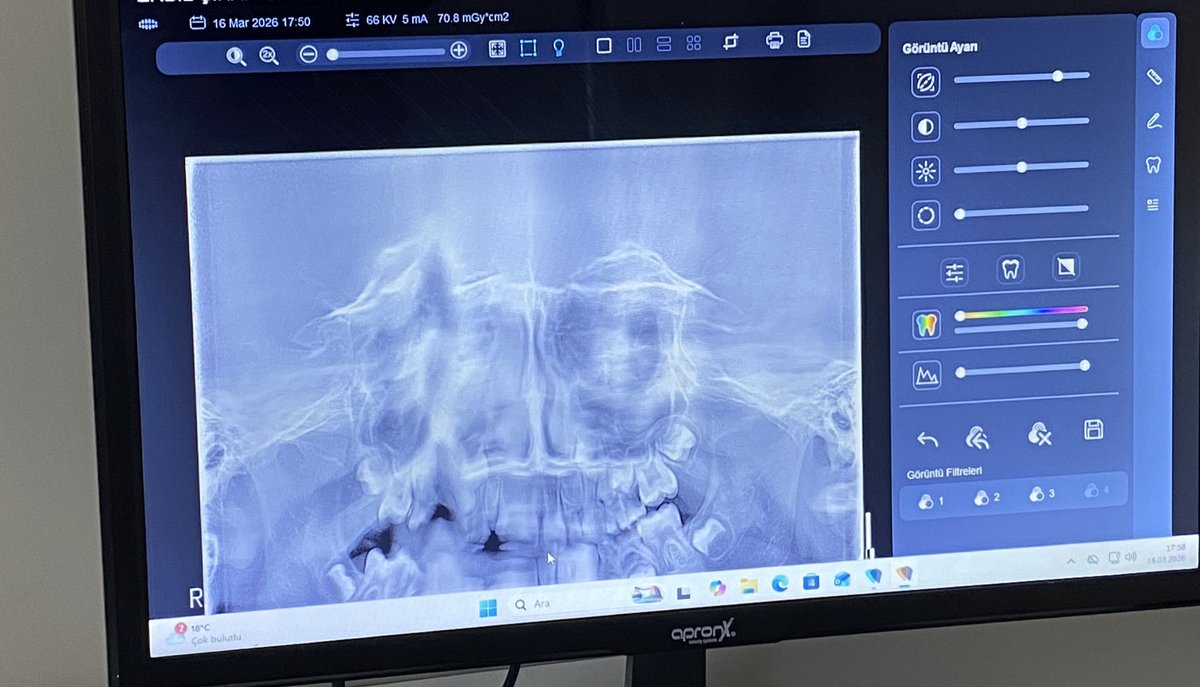The width and height of the screenshot is (1200, 687).
Task: Apply image filter 2
Action: [986, 497]
